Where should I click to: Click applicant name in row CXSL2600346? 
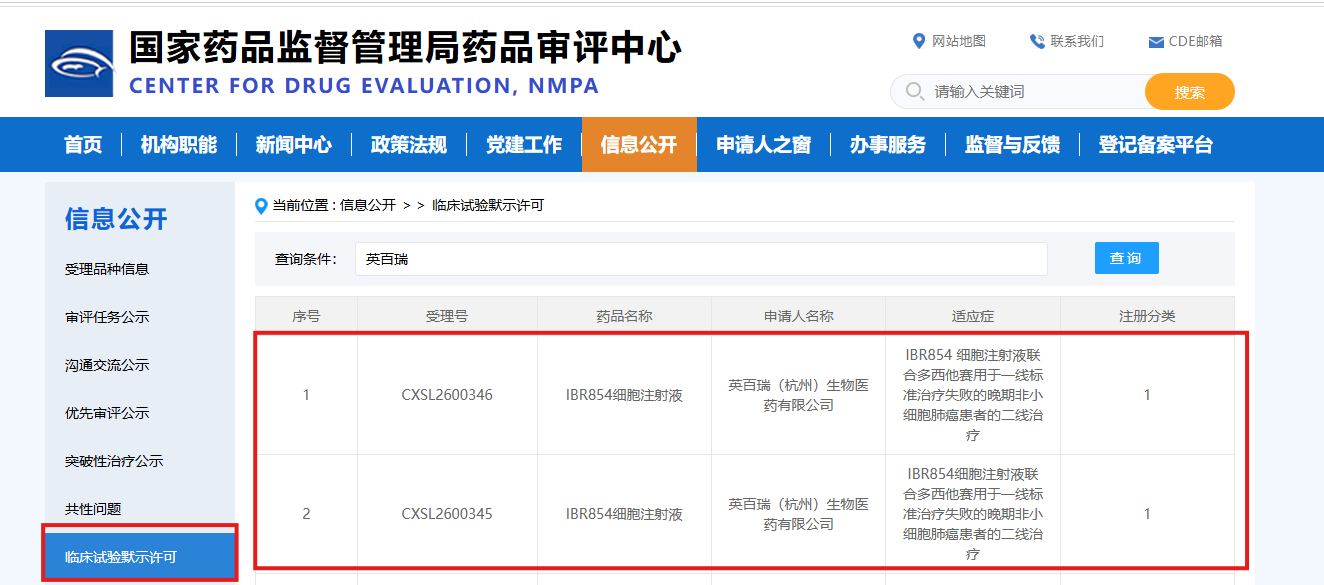(x=798, y=395)
